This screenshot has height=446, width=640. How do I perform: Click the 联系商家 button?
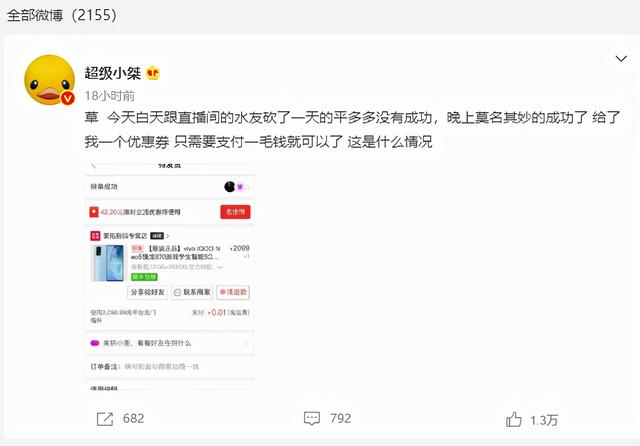coord(192,292)
